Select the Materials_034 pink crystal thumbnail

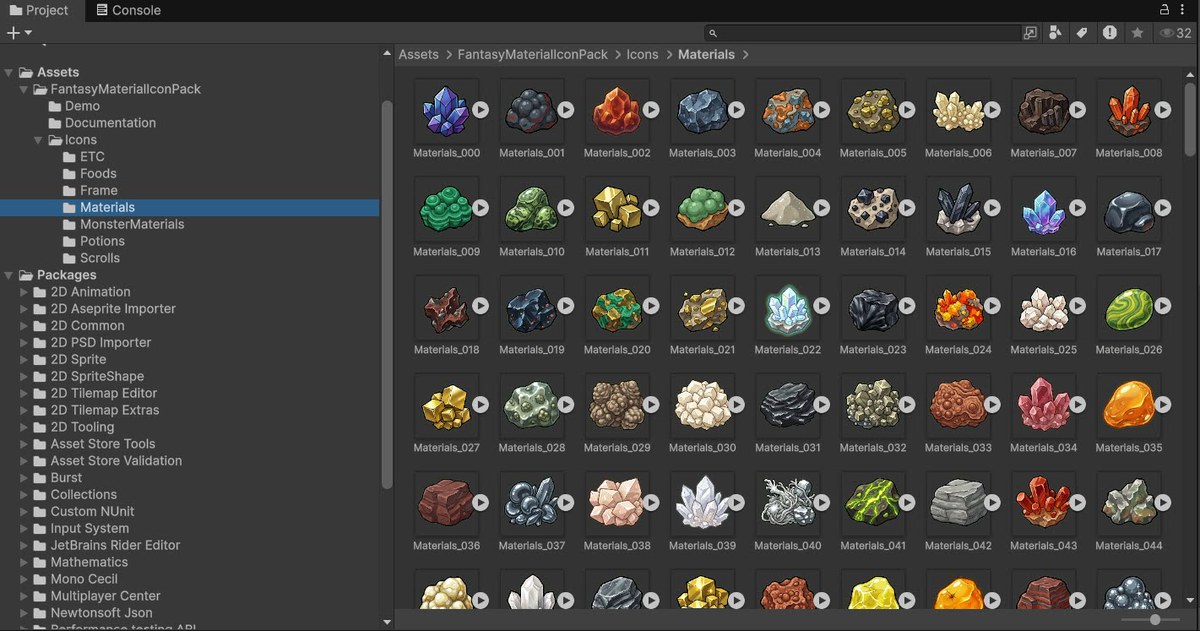(1043, 404)
